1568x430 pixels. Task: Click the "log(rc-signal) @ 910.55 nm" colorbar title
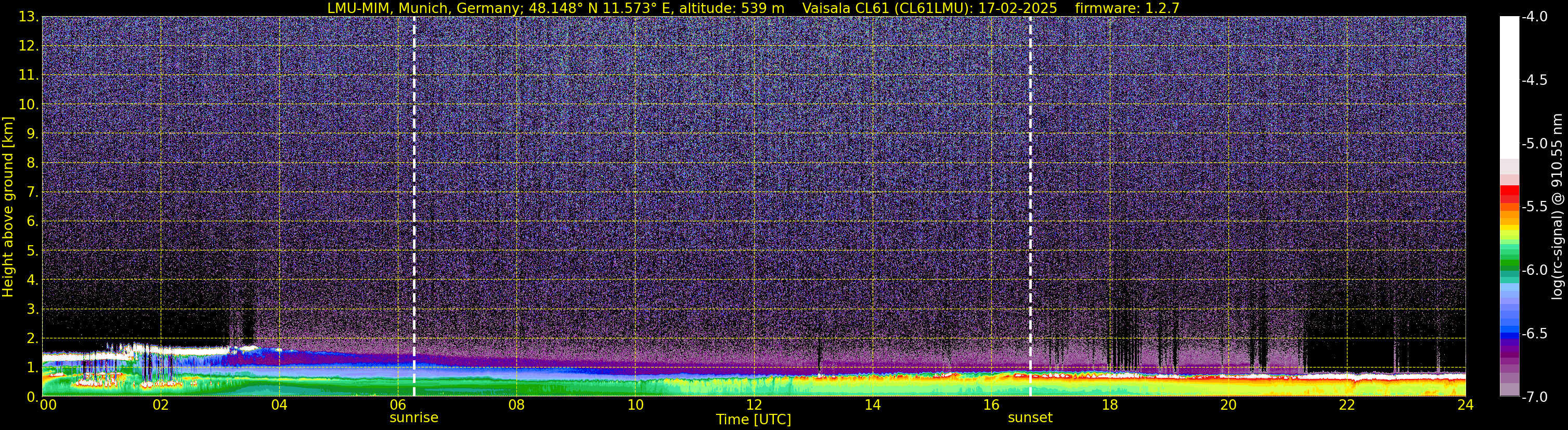pos(1557,207)
